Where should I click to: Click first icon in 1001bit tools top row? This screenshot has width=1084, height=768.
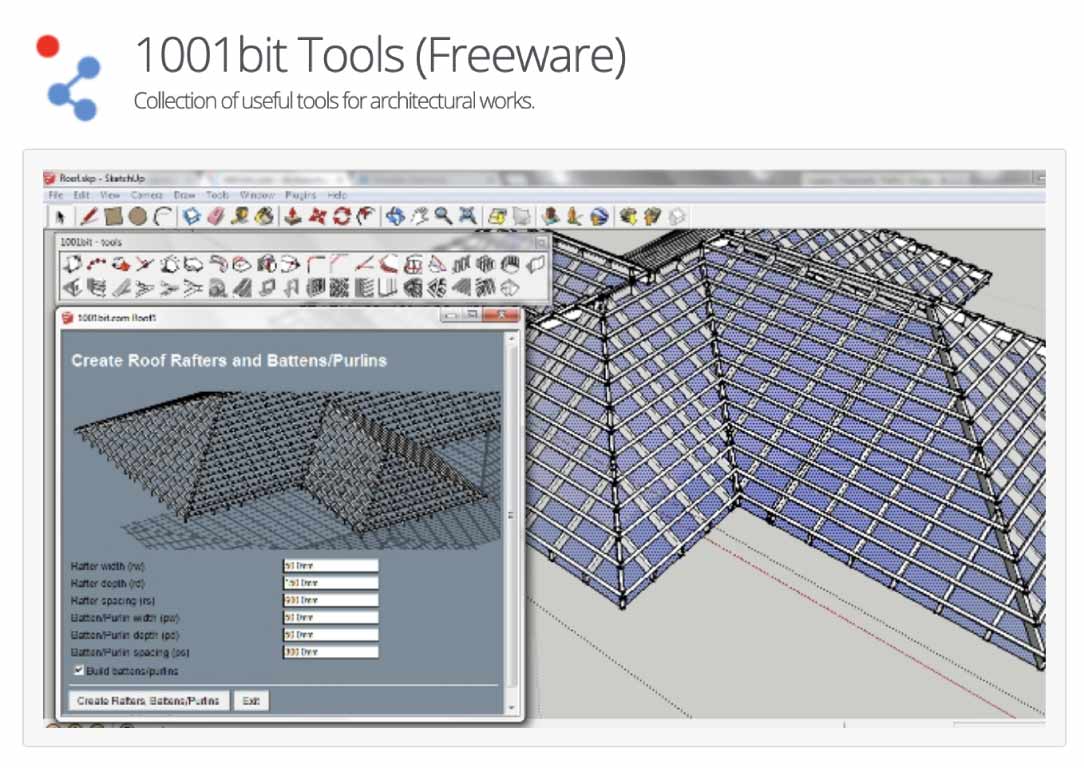(x=72, y=263)
